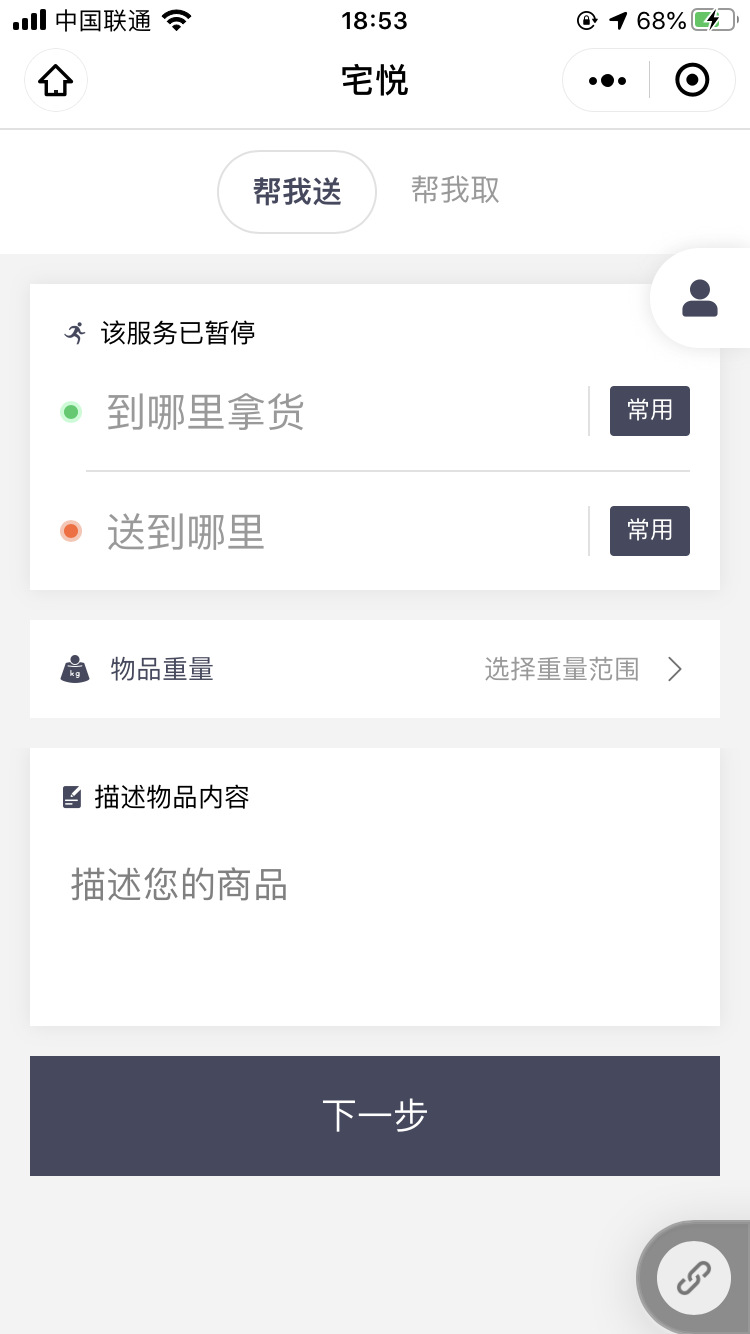Tap 常用 button beside delivery address

(x=650, y=531)
